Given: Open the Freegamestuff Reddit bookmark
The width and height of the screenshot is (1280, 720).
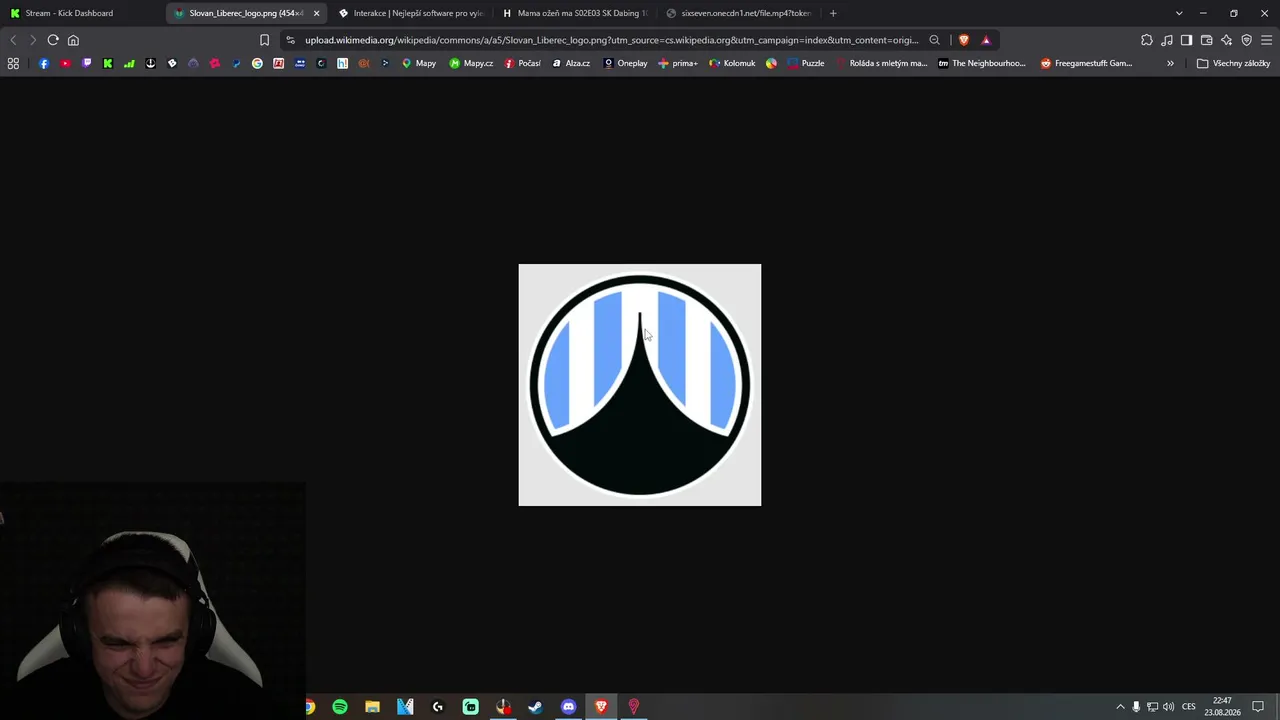Looking at the screenshot, I should coord(1086,63).
